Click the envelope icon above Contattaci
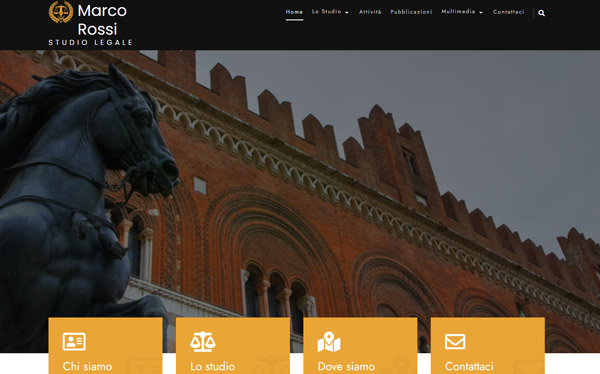 455,341
